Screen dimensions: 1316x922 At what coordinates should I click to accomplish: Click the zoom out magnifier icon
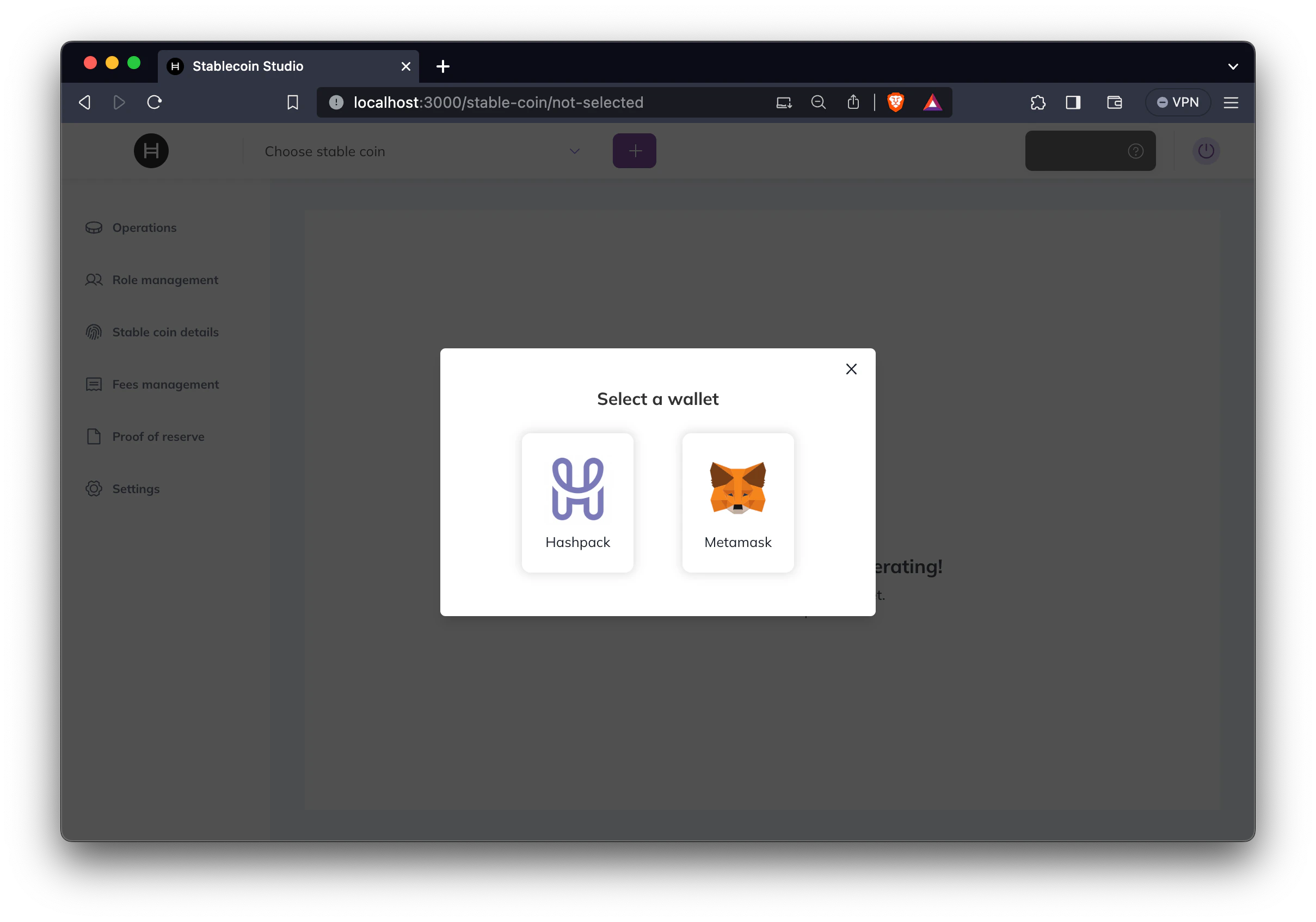(x=818, y=102)
